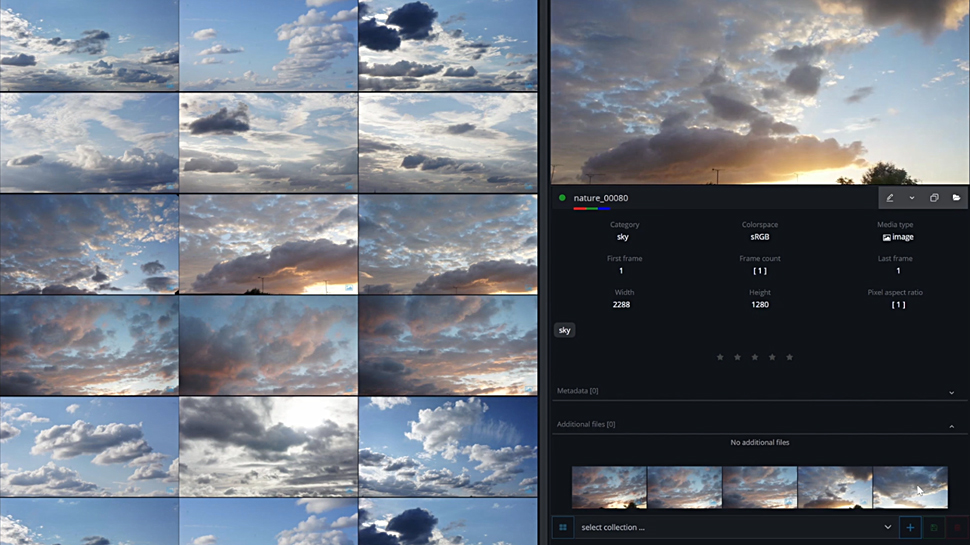Viewport: 970px width, 545px height.
Task: Select fourth-row right thumbnail of pink dusk clouds
Action: 448,345
